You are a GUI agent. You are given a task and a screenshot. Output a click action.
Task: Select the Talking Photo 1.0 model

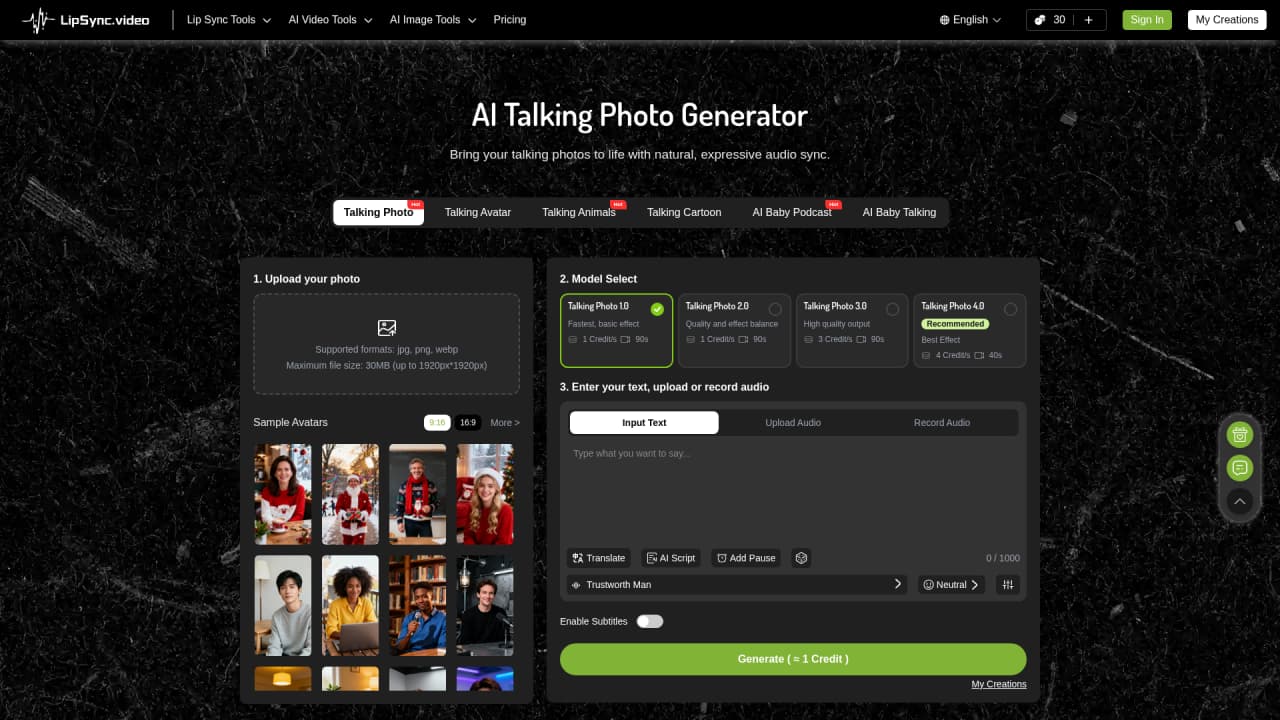tap(617, 330)
